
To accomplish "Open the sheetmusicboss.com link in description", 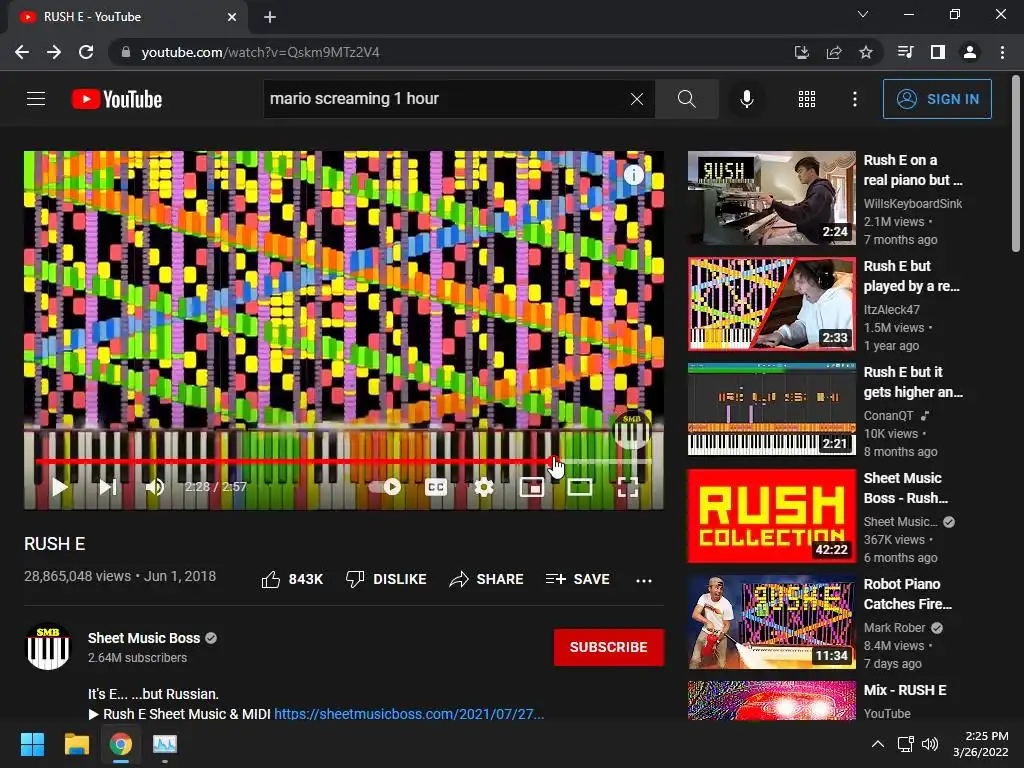I will [x=409, y=714].
